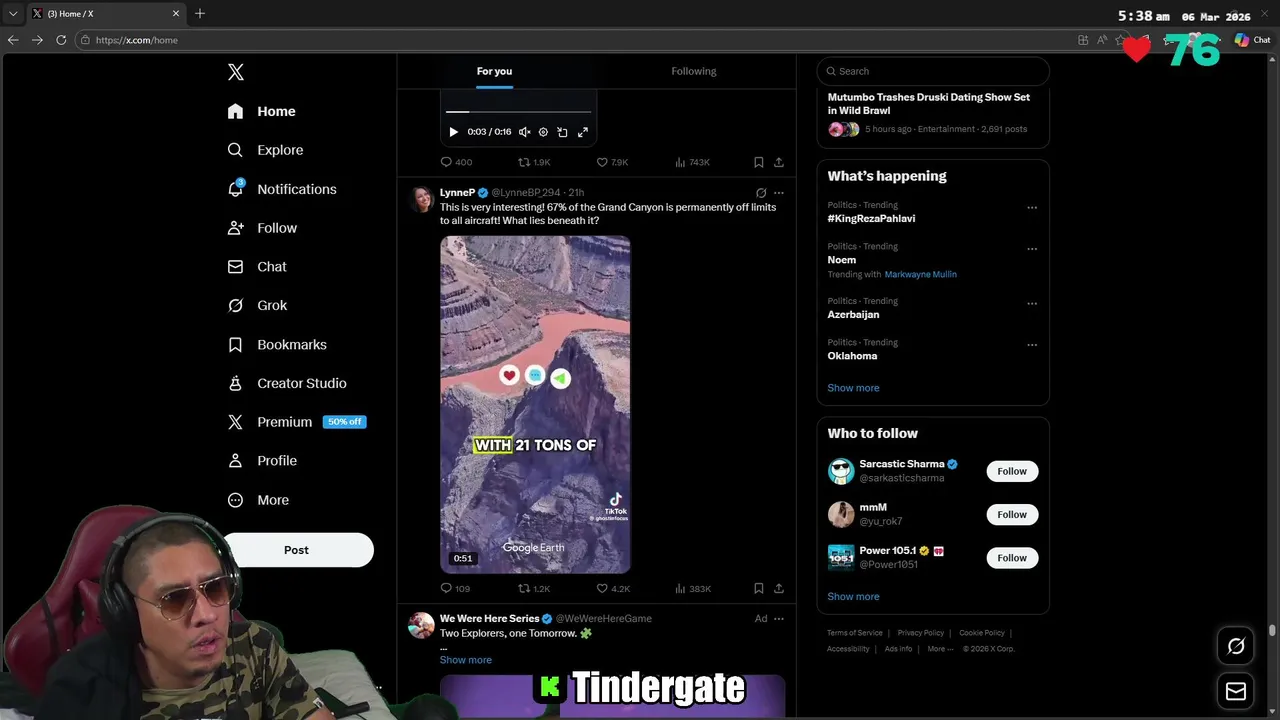Repost LynneP's post with 1.2K reposts

(534, 589)
